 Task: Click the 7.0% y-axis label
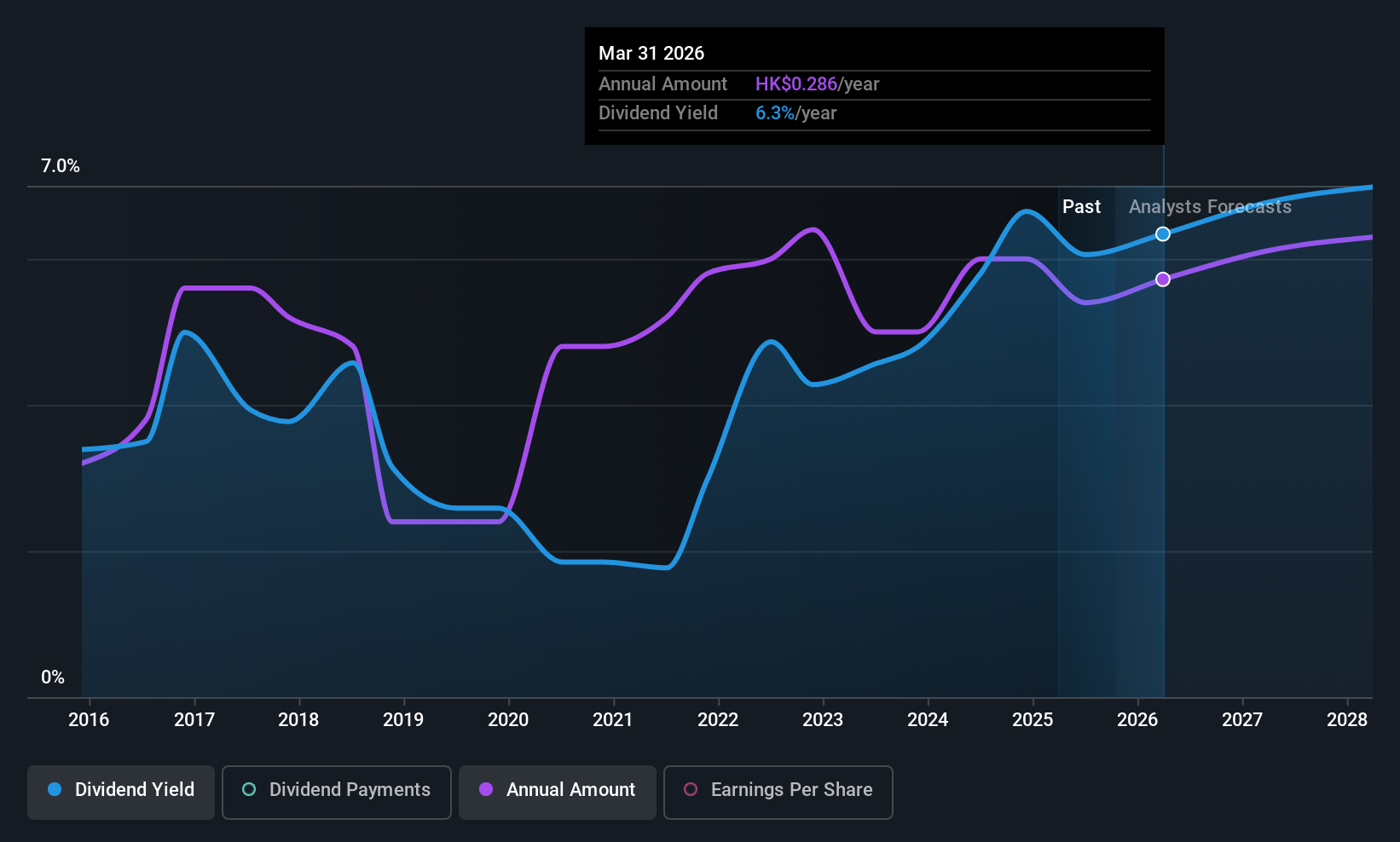point(61,166)
